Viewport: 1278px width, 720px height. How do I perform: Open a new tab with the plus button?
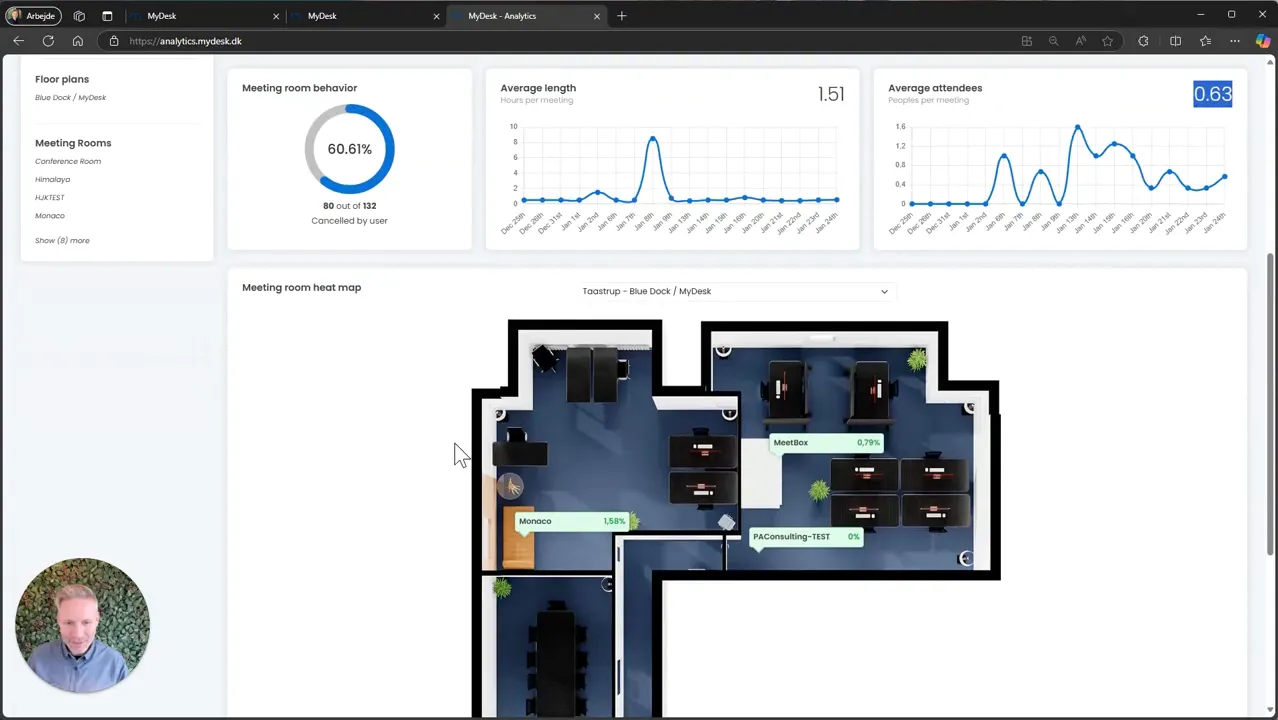622,16
